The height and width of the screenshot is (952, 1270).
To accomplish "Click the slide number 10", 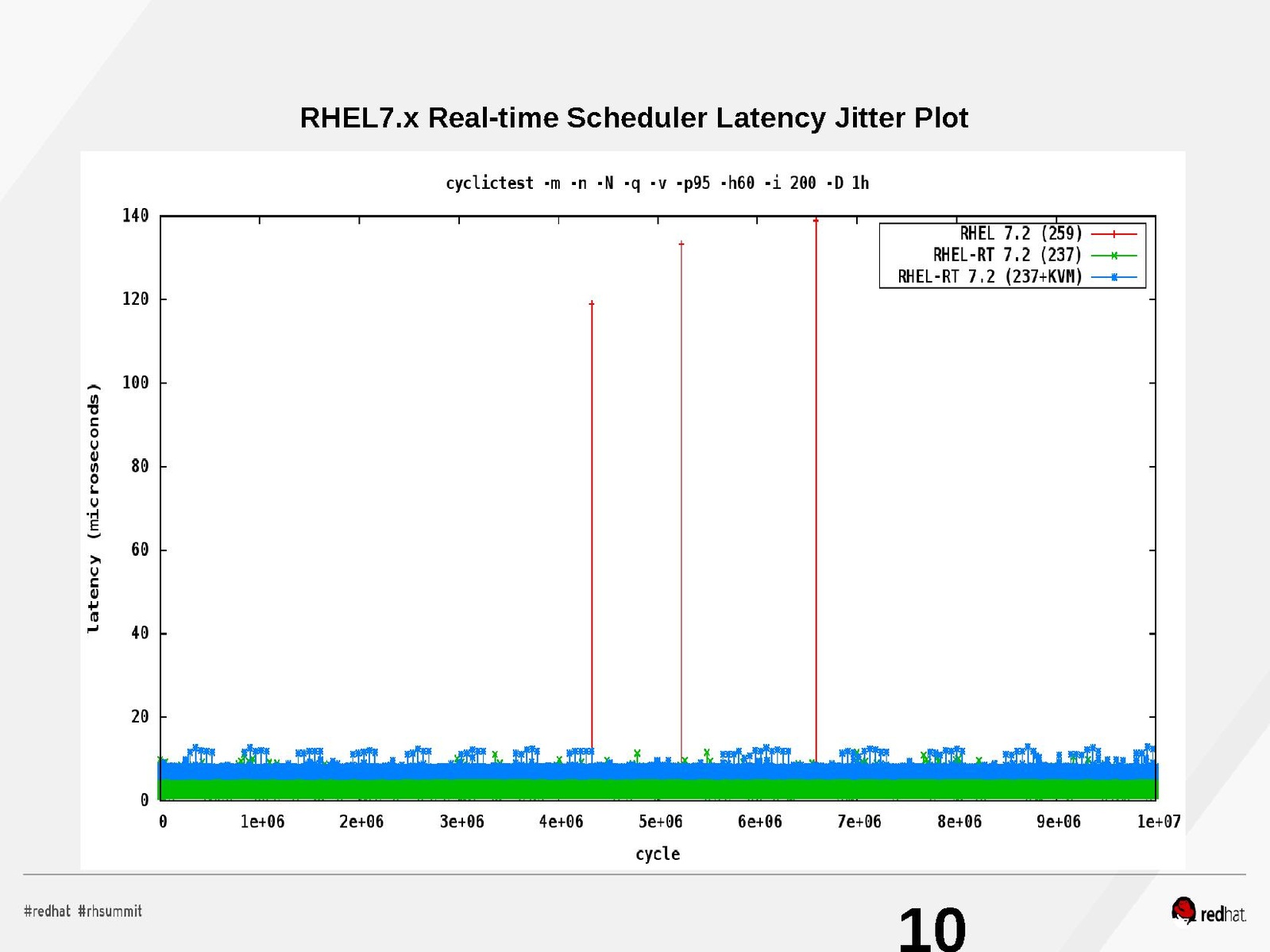I will tap(932, 927).
